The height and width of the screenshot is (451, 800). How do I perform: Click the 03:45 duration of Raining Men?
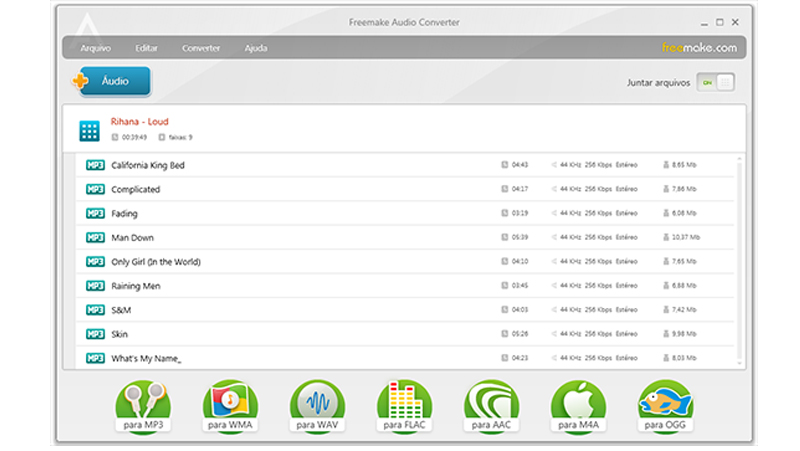pos(520,286)
